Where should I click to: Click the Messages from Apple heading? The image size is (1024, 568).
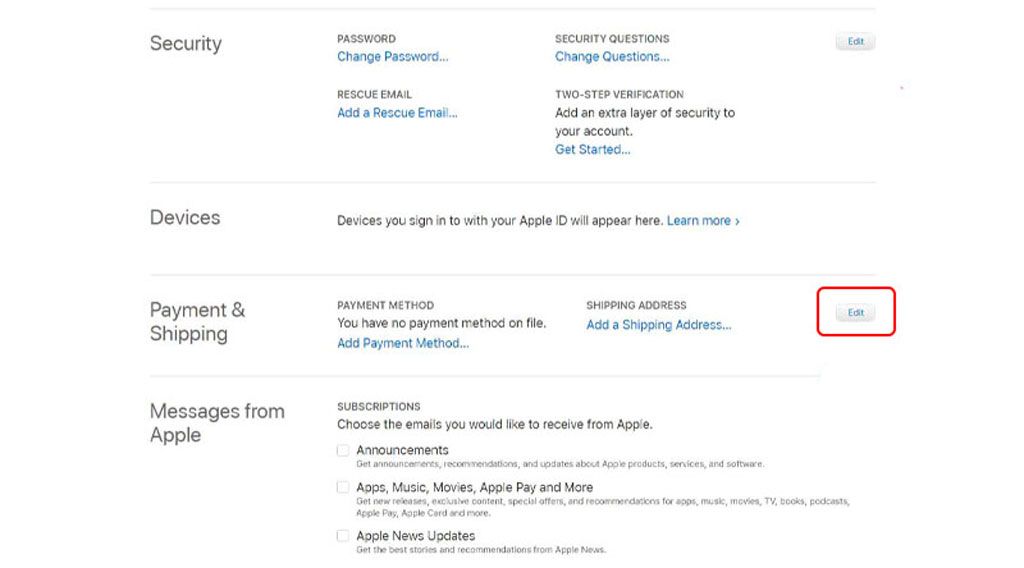click(217, 422)
